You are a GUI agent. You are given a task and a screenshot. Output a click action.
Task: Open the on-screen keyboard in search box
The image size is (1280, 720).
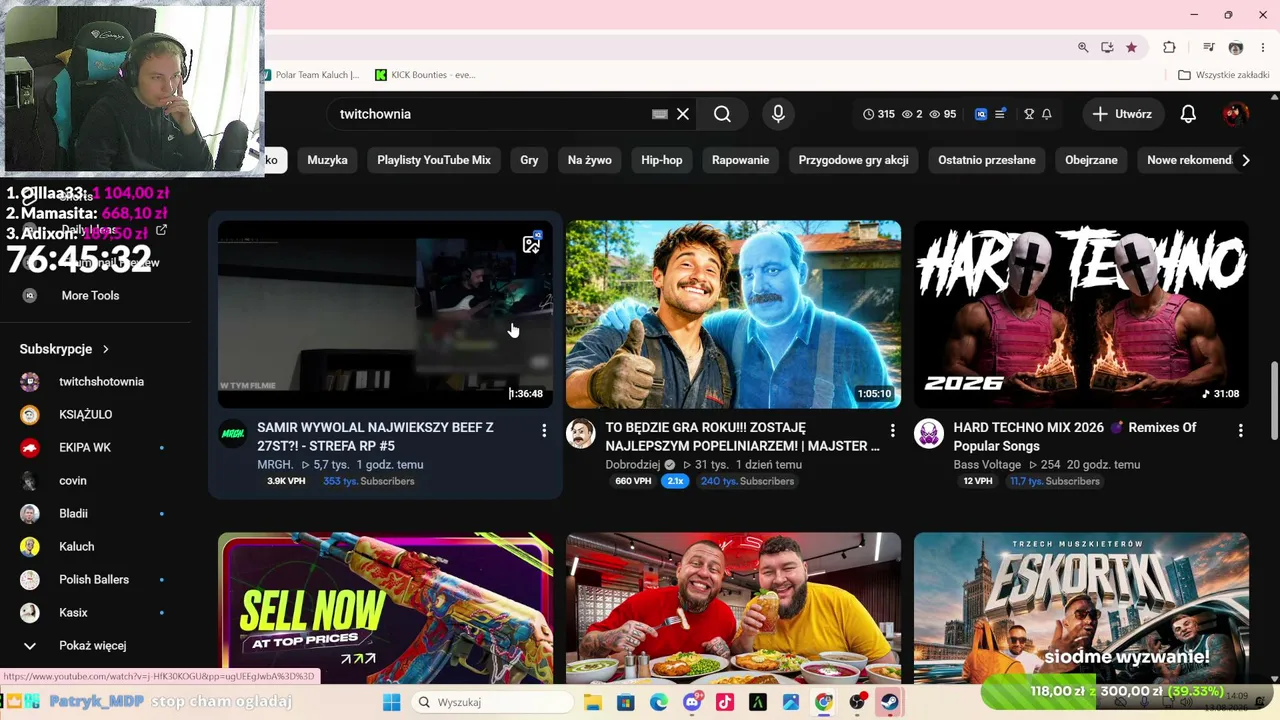point(659,114)
